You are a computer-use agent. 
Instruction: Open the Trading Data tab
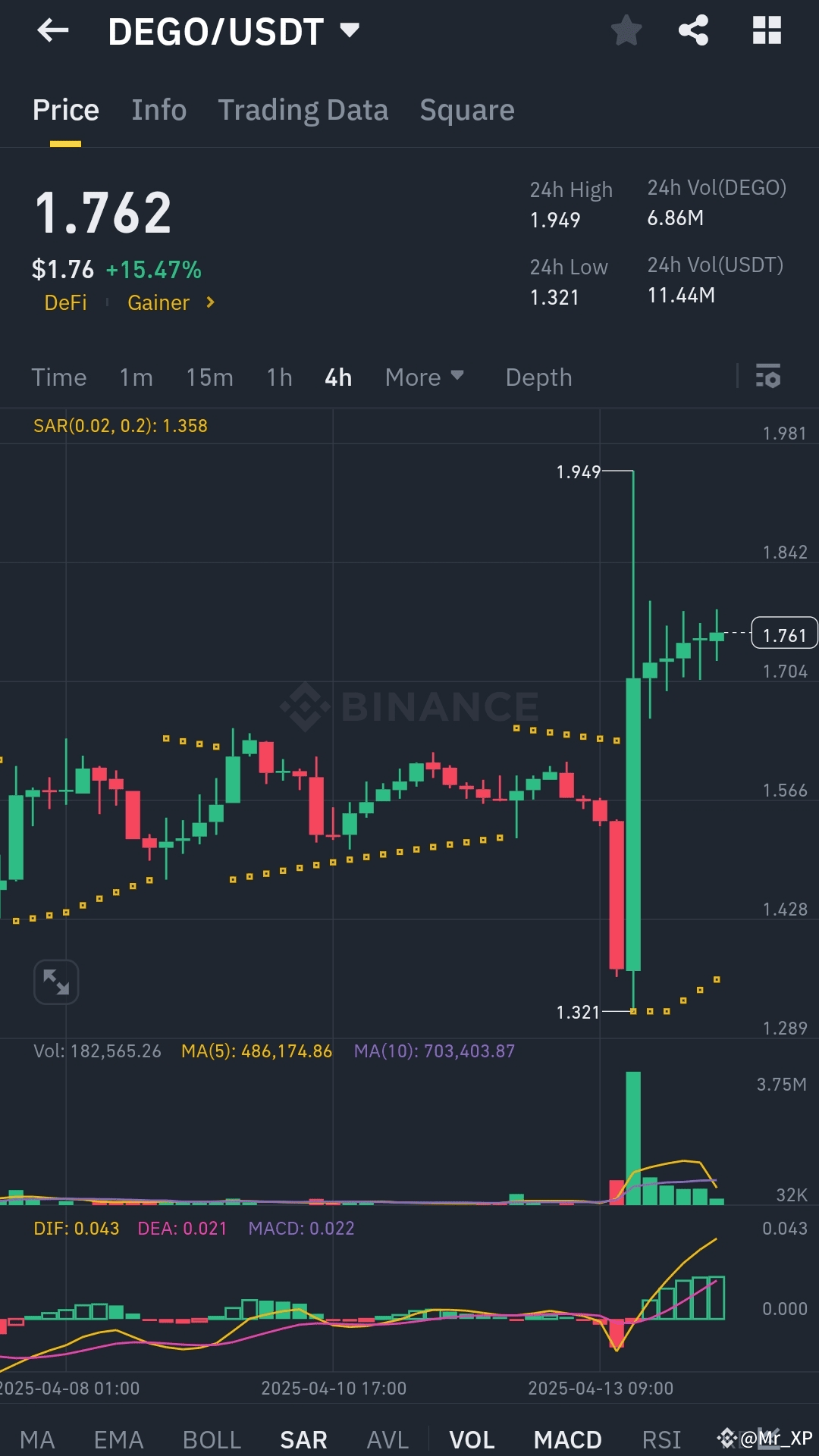click(x=303, y=110)
